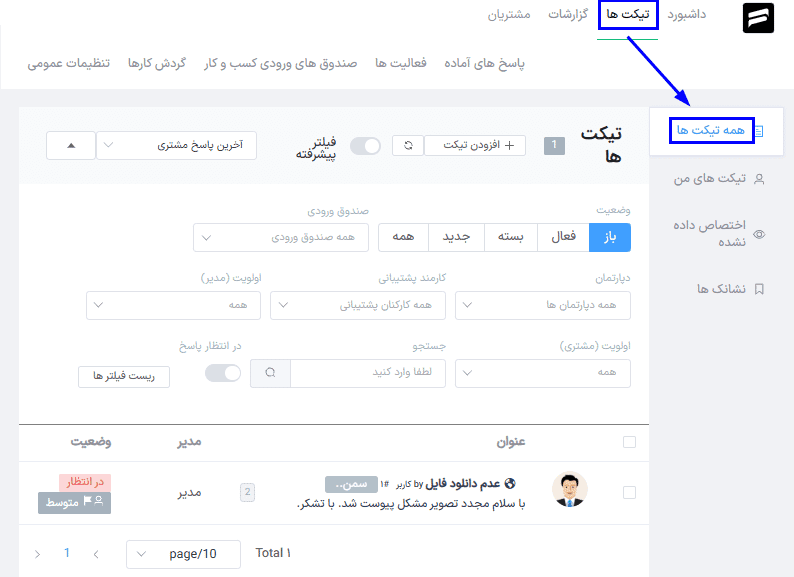This screenshot has height=577, width=794.
Task: Open the داشبورد tab
Action: (x=687, y=15)
